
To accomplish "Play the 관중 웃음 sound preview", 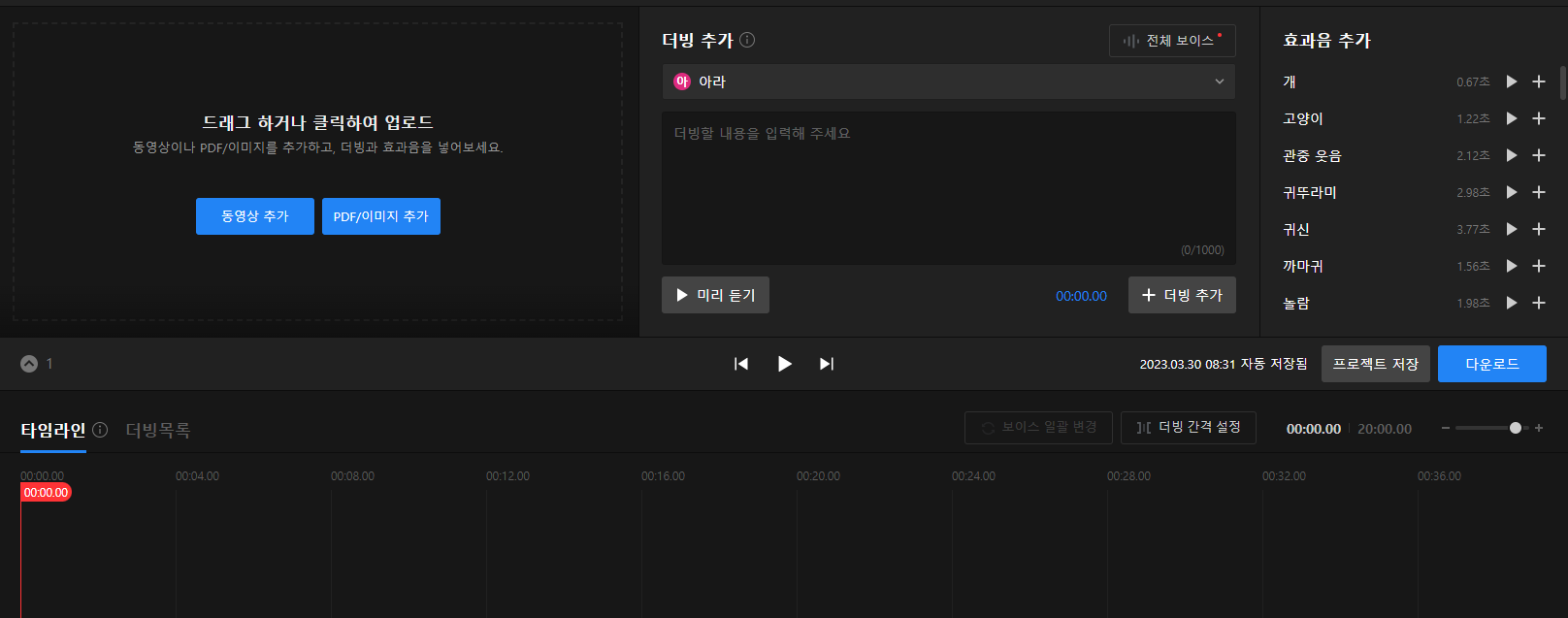I will 1511,155.
